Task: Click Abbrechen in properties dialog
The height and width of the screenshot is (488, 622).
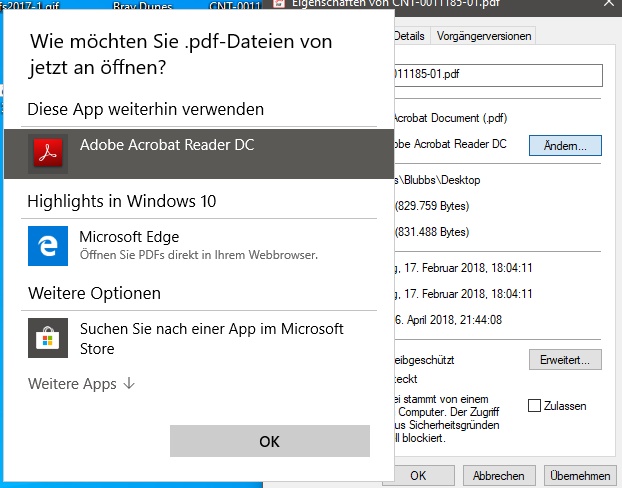Action: coord(499,475)
